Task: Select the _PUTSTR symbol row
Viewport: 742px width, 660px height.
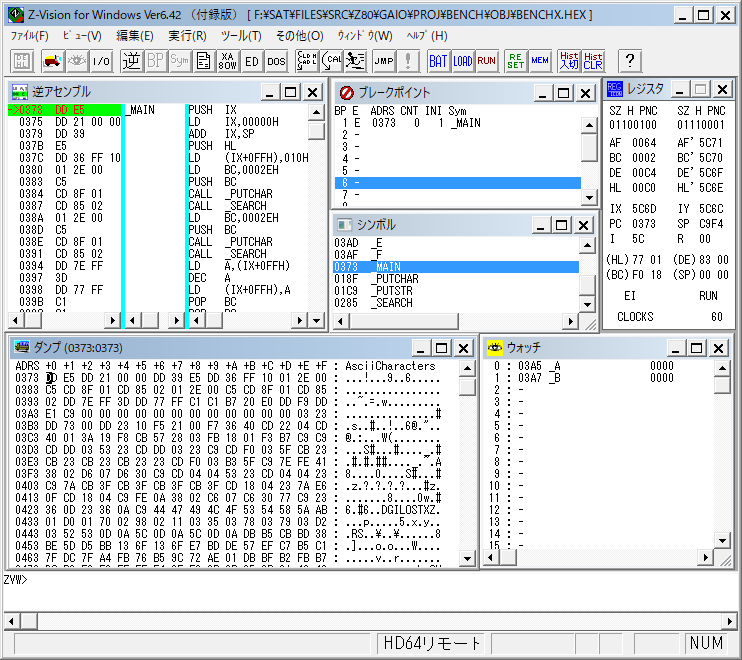Action: (x=456, y=291)
